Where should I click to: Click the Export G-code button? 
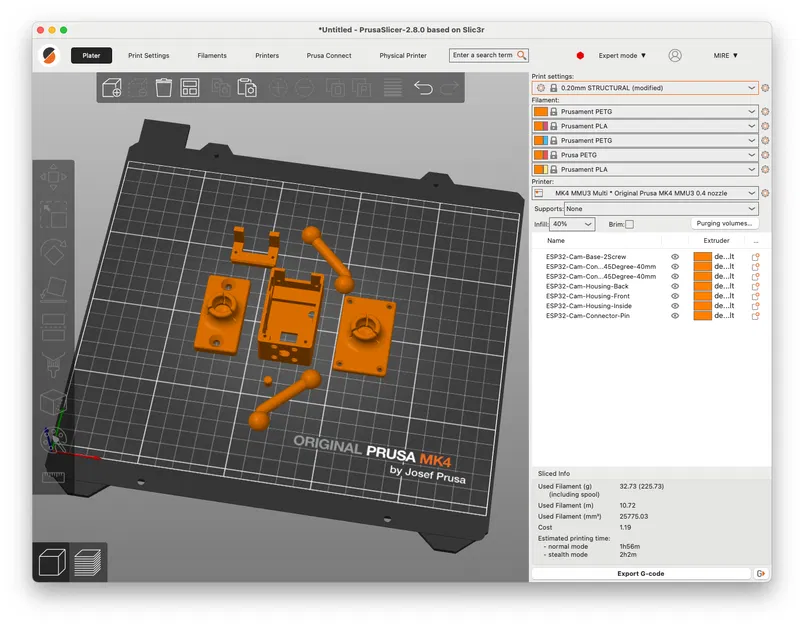click(x=640, y=573)
